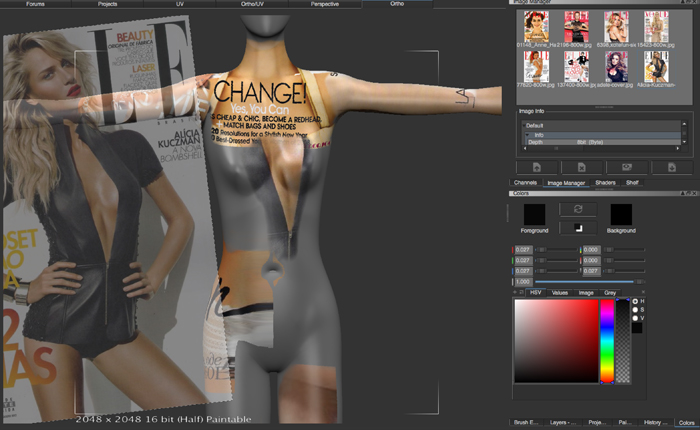This screenshot has height=430, width=700.
Task: Click the Background color swatch
Action: (x=621, y=215)
